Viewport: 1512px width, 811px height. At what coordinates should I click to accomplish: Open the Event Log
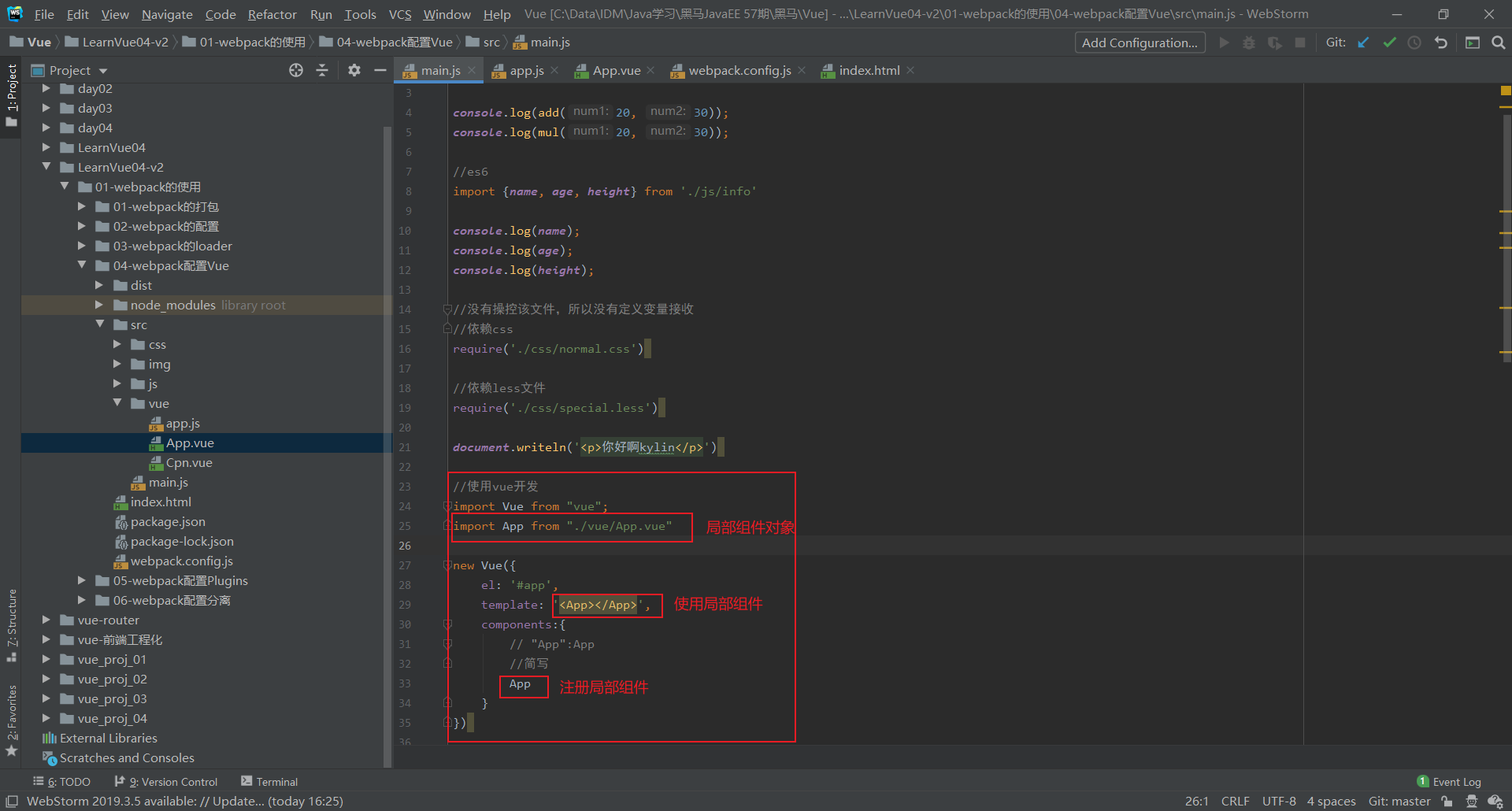[1449, 782]
